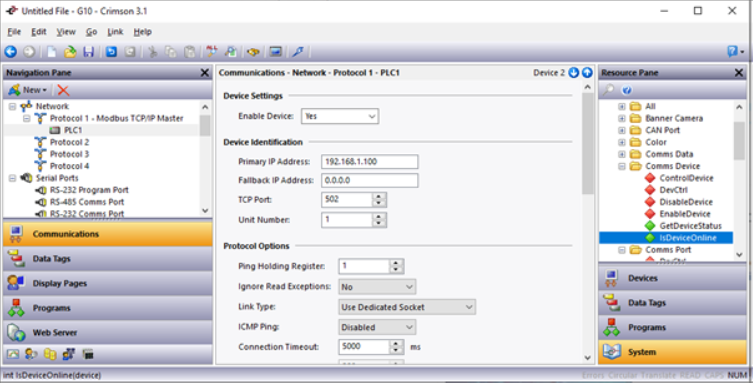Collapse Protocol 1 - Modbus TCP/IP Master node
The height and width of the screenshot is (383, 753).
click(27, 119)
